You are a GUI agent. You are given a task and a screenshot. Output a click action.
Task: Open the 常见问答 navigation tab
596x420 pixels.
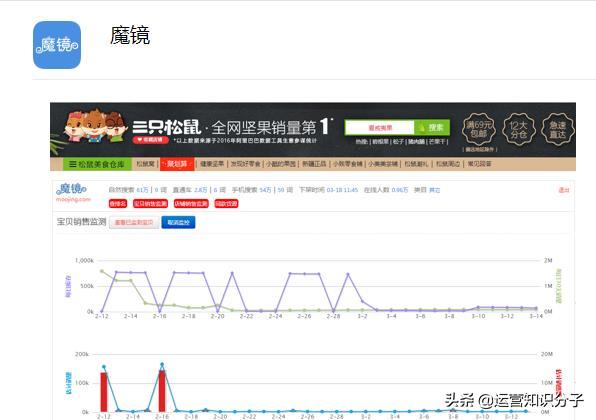click(479, 164)
